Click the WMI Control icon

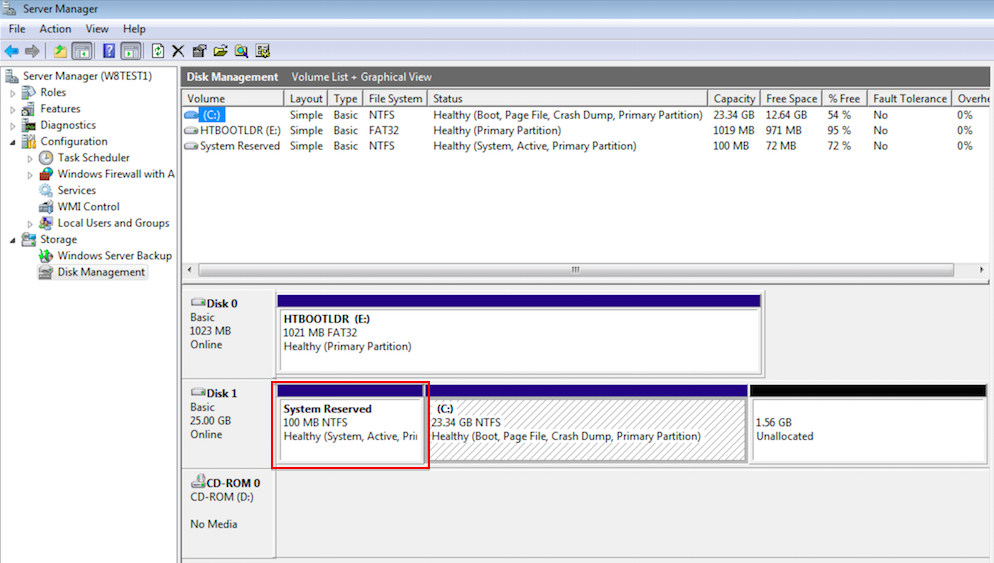(x=46, y=207)
